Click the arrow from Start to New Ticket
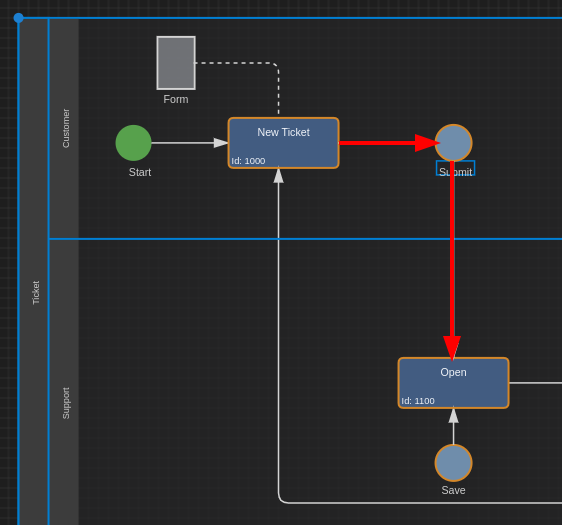This screenshot has height=525, width=562. [189, 143]
